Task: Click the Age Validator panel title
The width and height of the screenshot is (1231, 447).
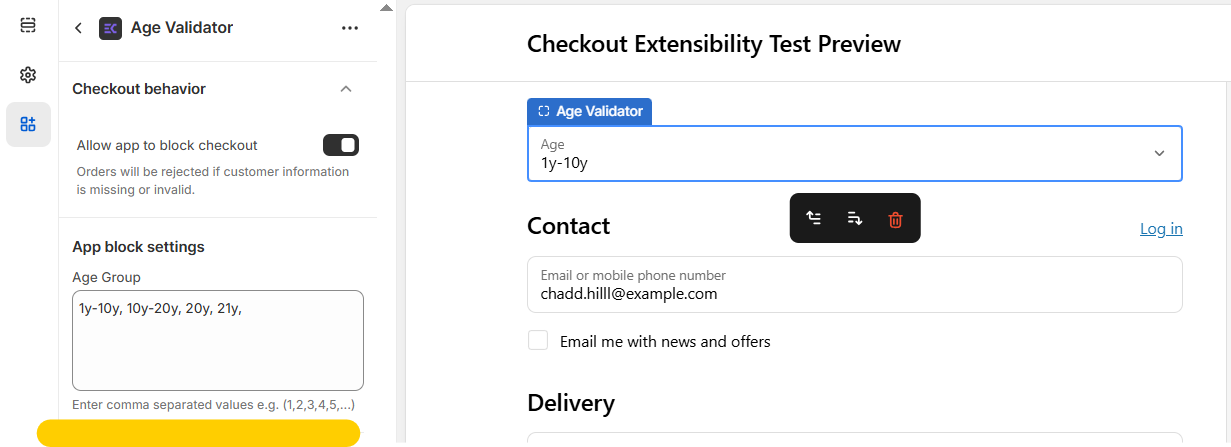Action: click(182, 28)
